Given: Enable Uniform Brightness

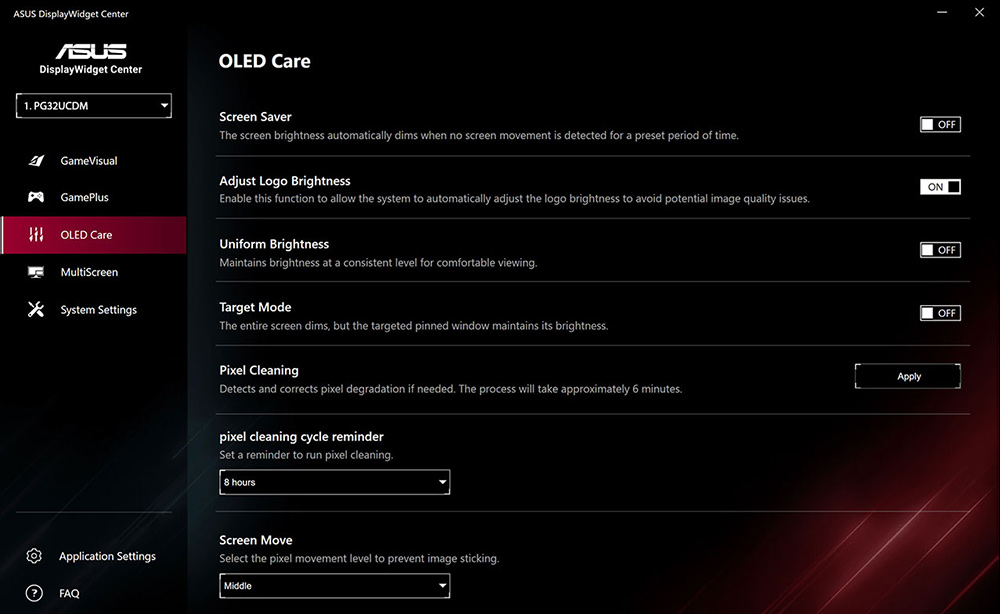Looking at the screenshot, I should coord(939,249).
